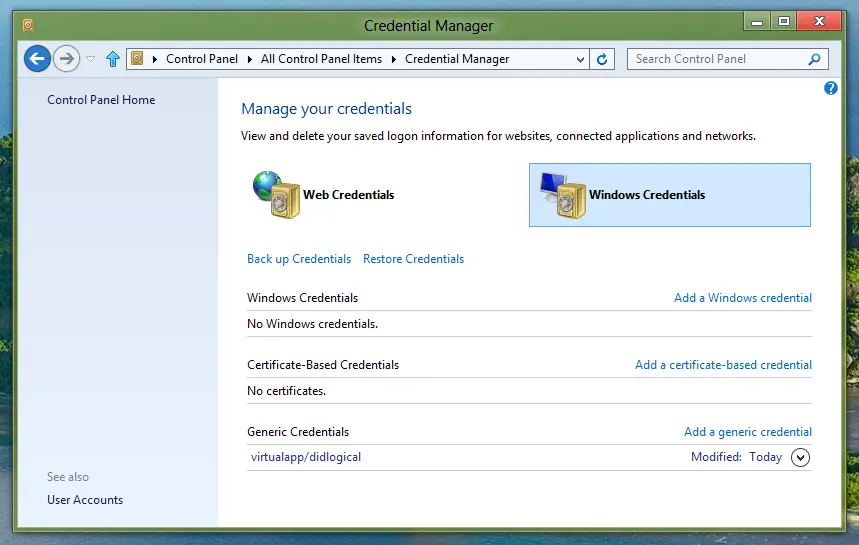Screen dimensions: 859x545
Task: Close the Credential Manager window
Action: click(x=819, y=21)
